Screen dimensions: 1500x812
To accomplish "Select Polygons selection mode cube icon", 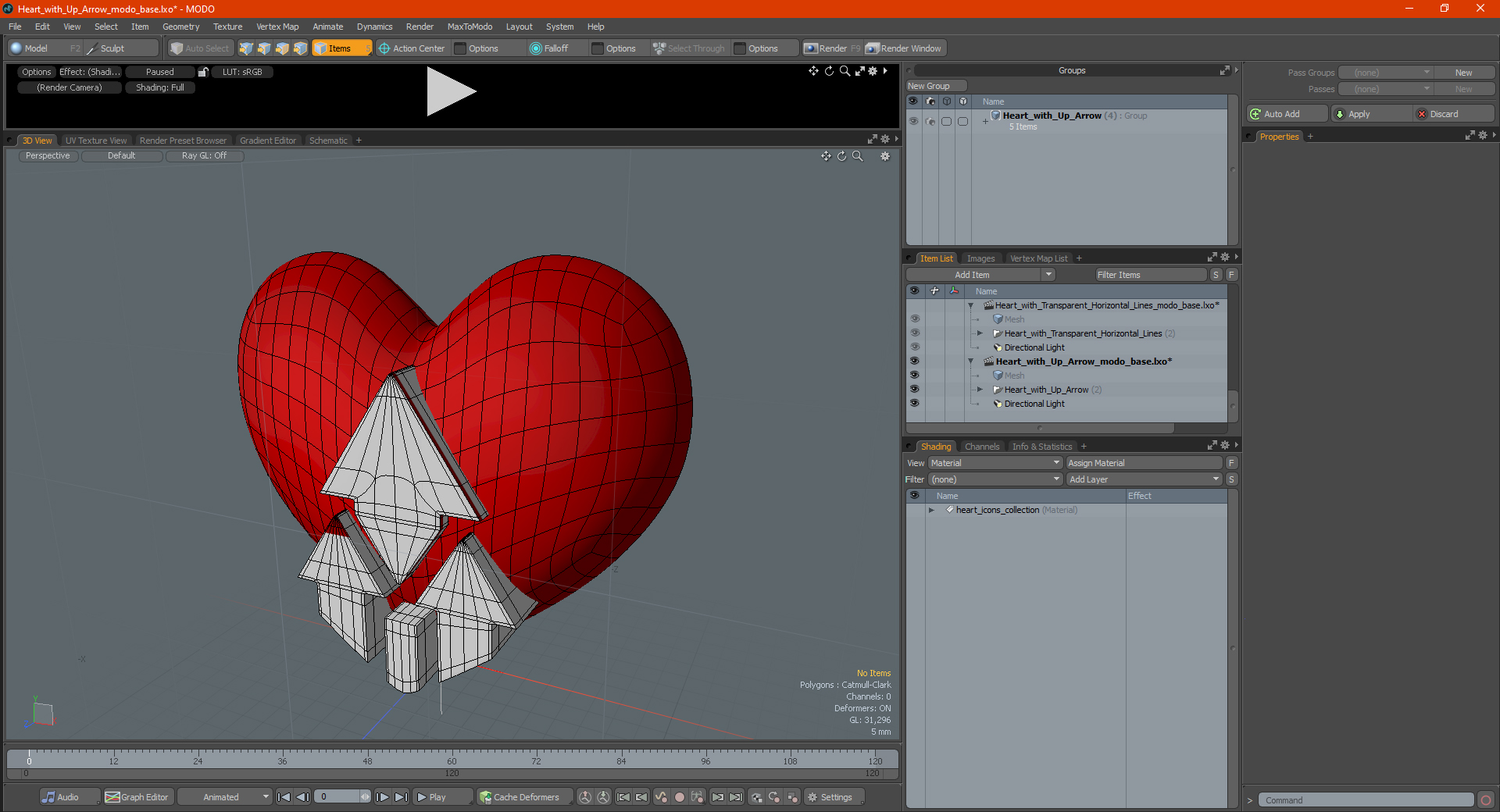I will 282,48.
